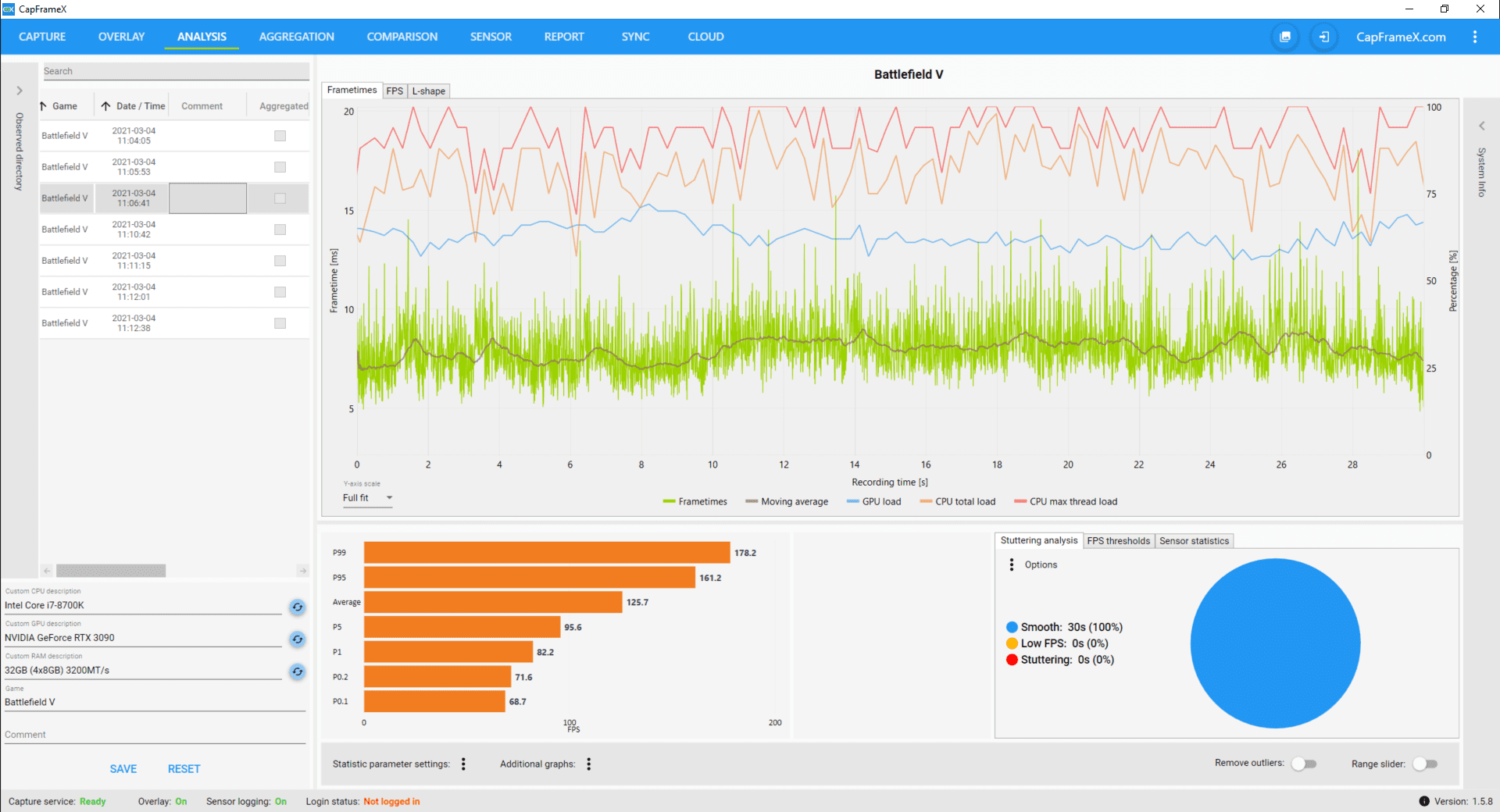The height and width of the screenshot is (812, 1500).
Task: Switch to the OVERLAY tab
Action: pyautogui.click(x=121, y=37)
